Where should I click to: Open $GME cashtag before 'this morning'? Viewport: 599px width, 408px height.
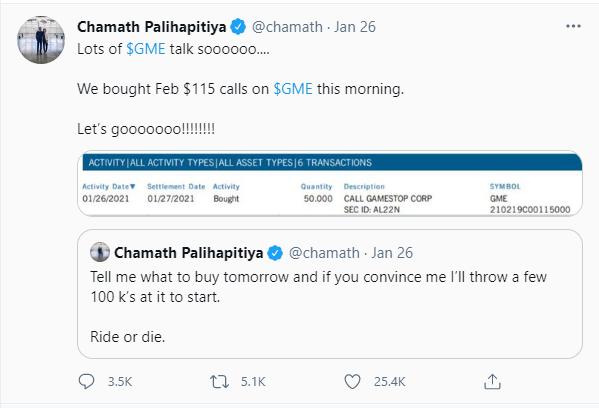click(293, 89)
